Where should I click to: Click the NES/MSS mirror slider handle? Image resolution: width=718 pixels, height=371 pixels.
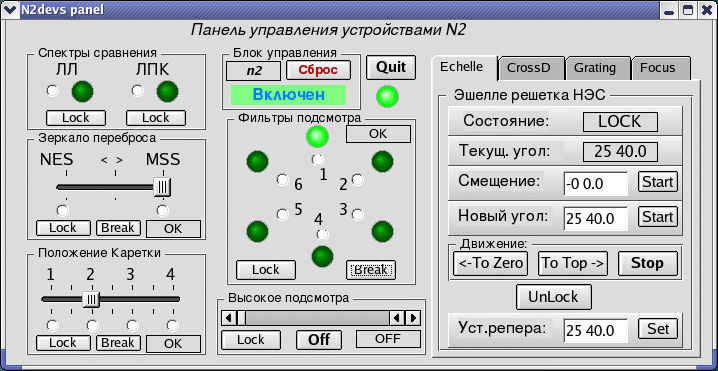point(162,187)
